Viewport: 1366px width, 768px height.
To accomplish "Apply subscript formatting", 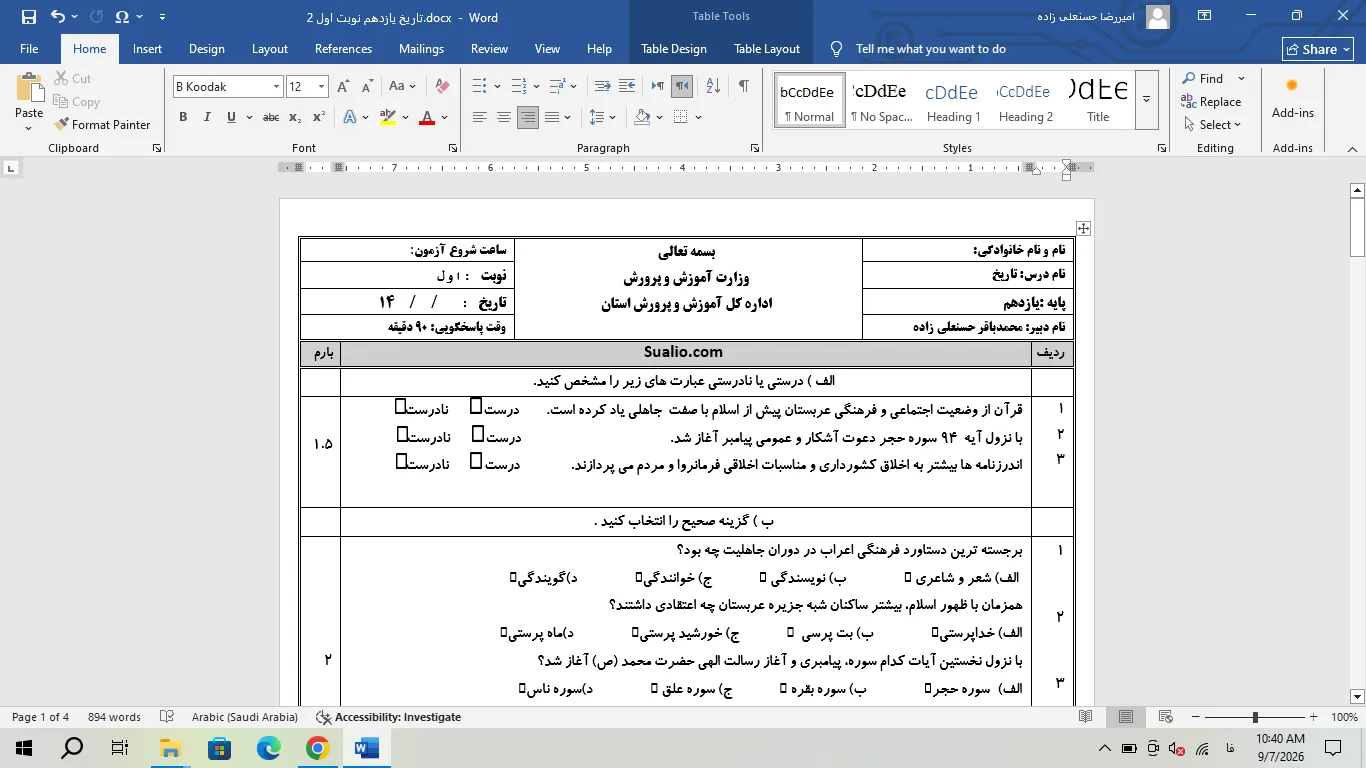I will tap(295, 117).
